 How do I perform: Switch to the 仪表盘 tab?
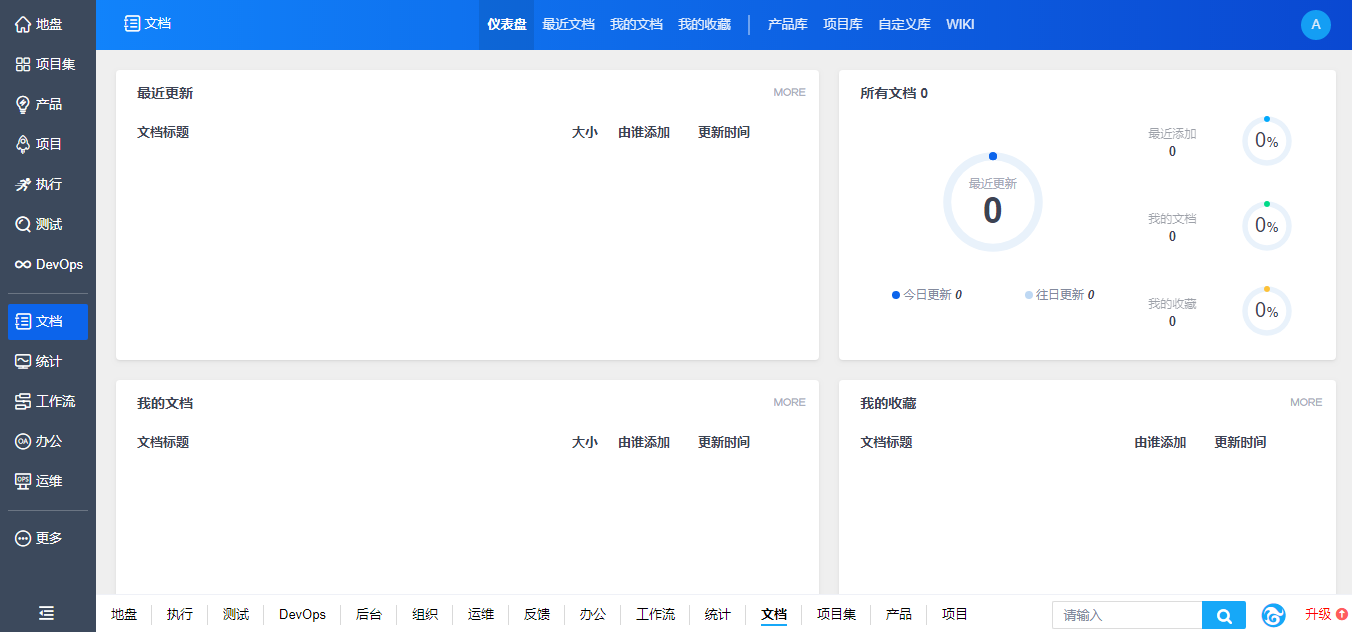[507, 25]
